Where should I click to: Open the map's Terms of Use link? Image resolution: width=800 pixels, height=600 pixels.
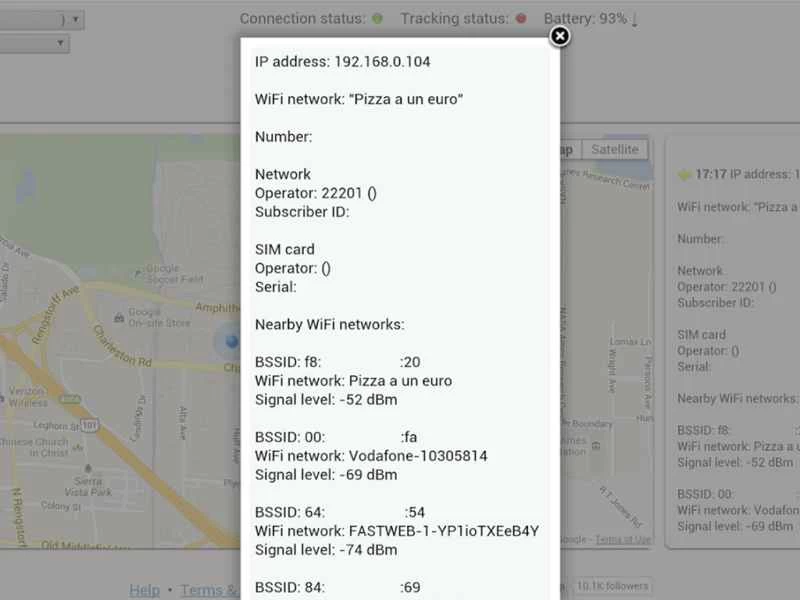[x=620, y=538]
